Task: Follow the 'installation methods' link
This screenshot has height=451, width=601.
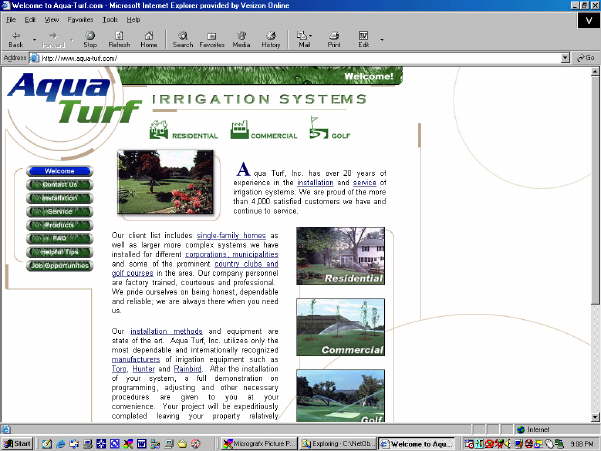Action: click(x=166, y=331)
